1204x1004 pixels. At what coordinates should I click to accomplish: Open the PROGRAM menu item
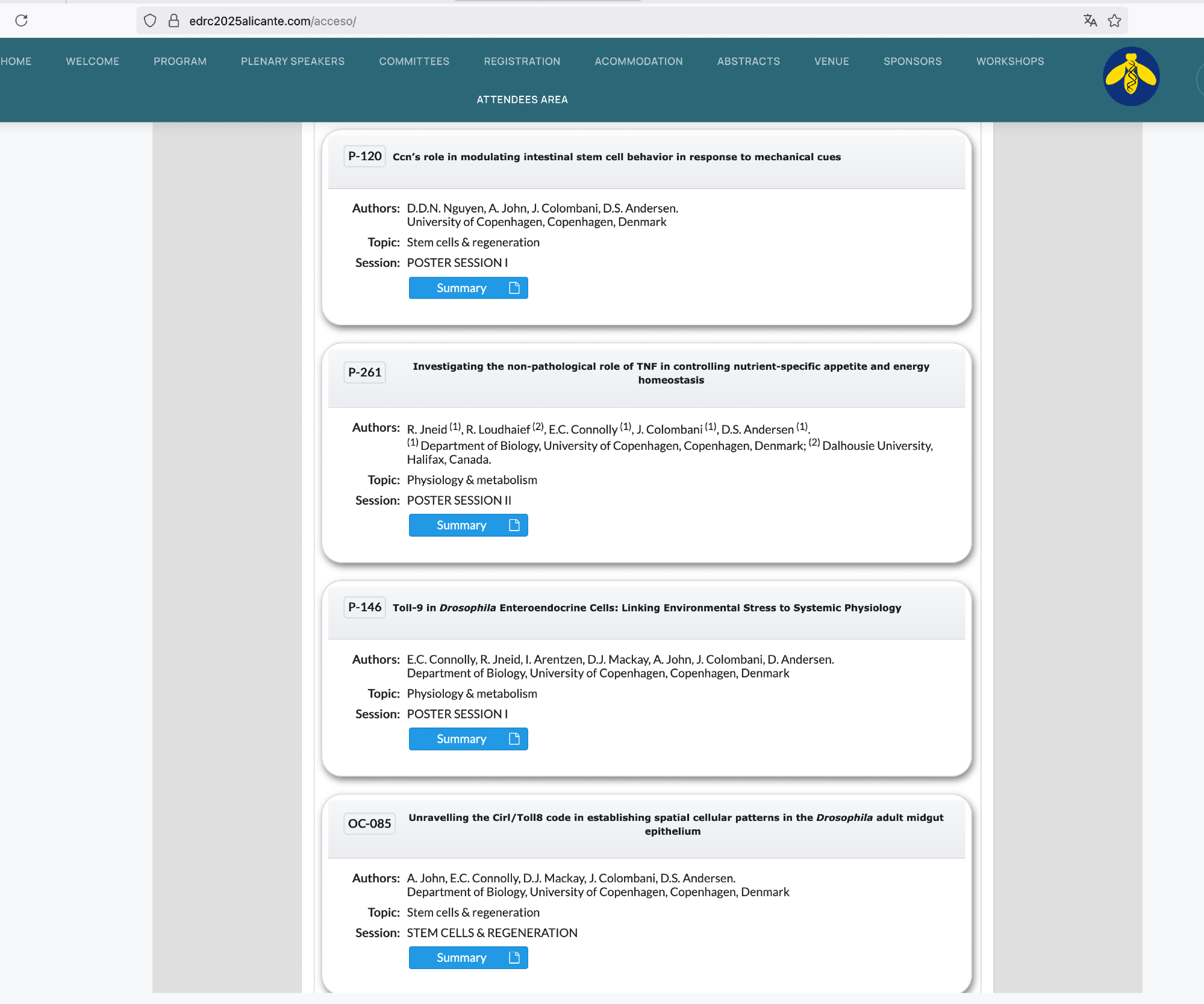click(179, 61)
